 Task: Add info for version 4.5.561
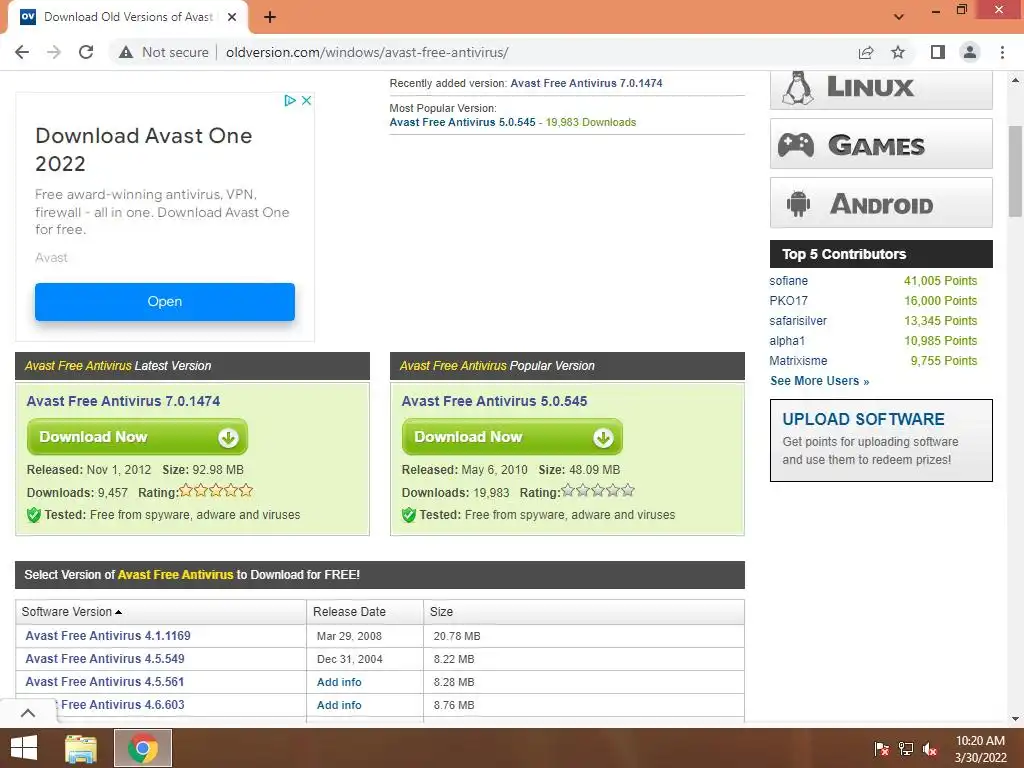(x=339, y=682)
